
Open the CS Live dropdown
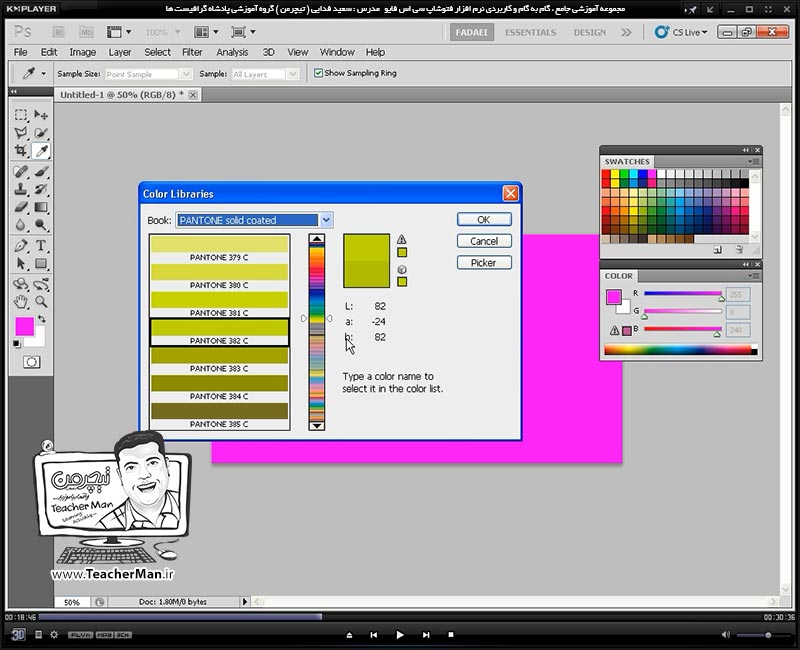click(681, 32)
